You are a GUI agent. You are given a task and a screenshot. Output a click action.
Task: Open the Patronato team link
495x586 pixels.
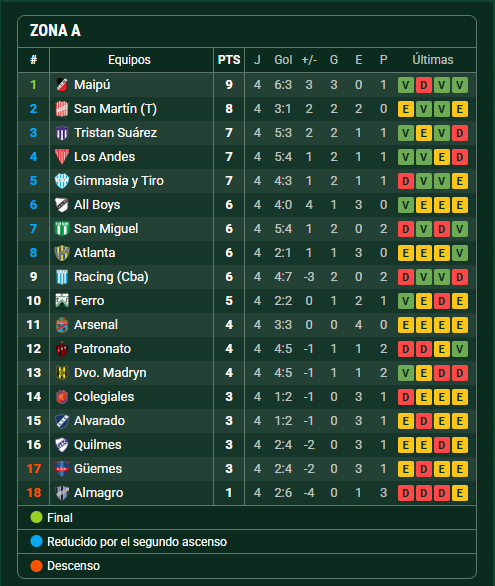tap(102, 349)
